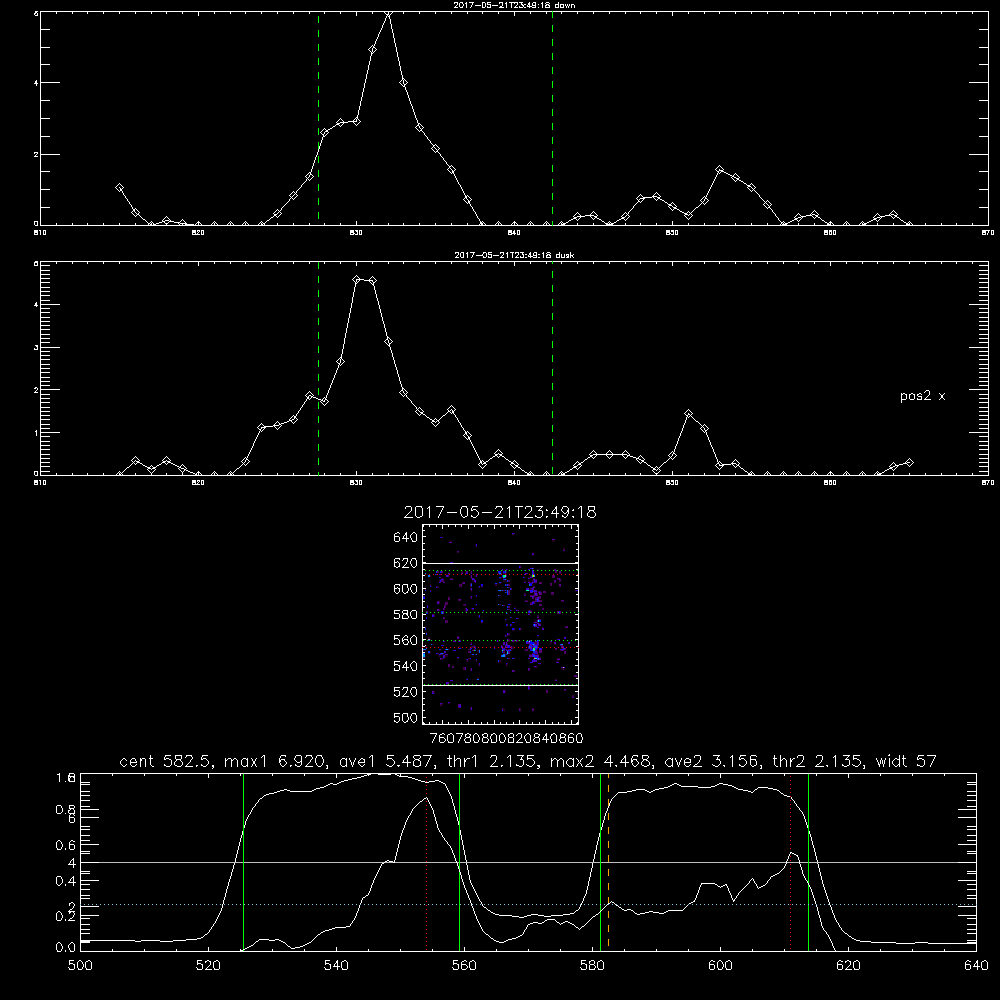Click the secondary peak diamond near 853 in the dawn plot

(x=719, y=170)
